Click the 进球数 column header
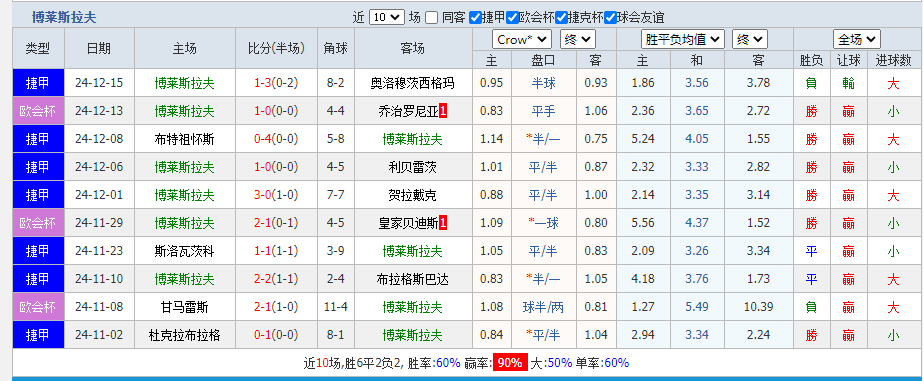The image size is (923, 381). (894, 60)
